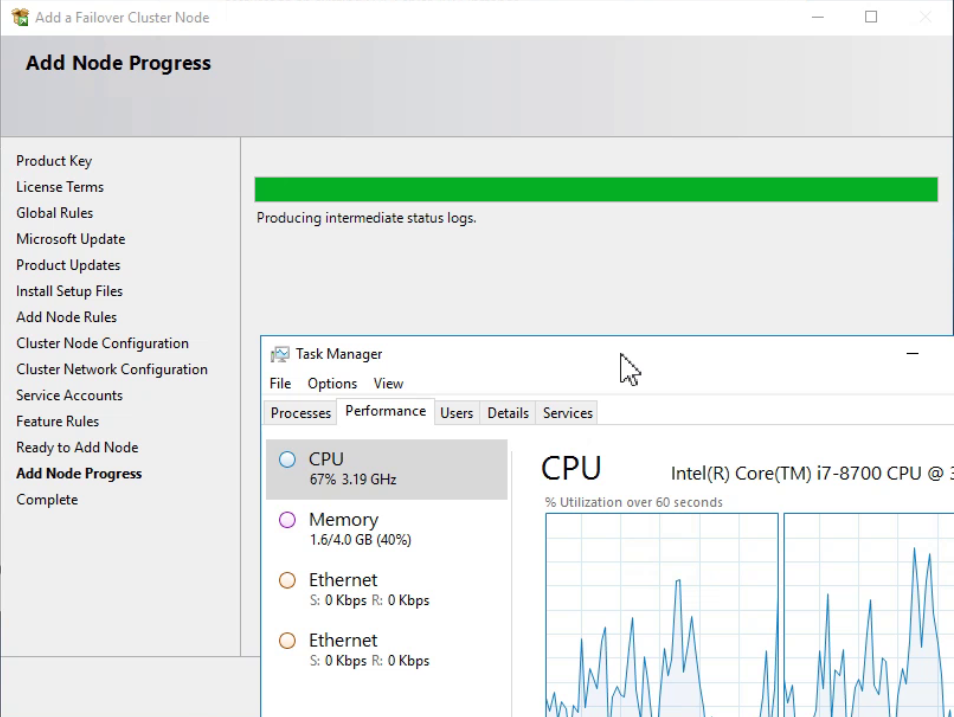Click the bold Add Node Progress sidebar step
The height and width of the screenshot is (717, 954).
79,474
